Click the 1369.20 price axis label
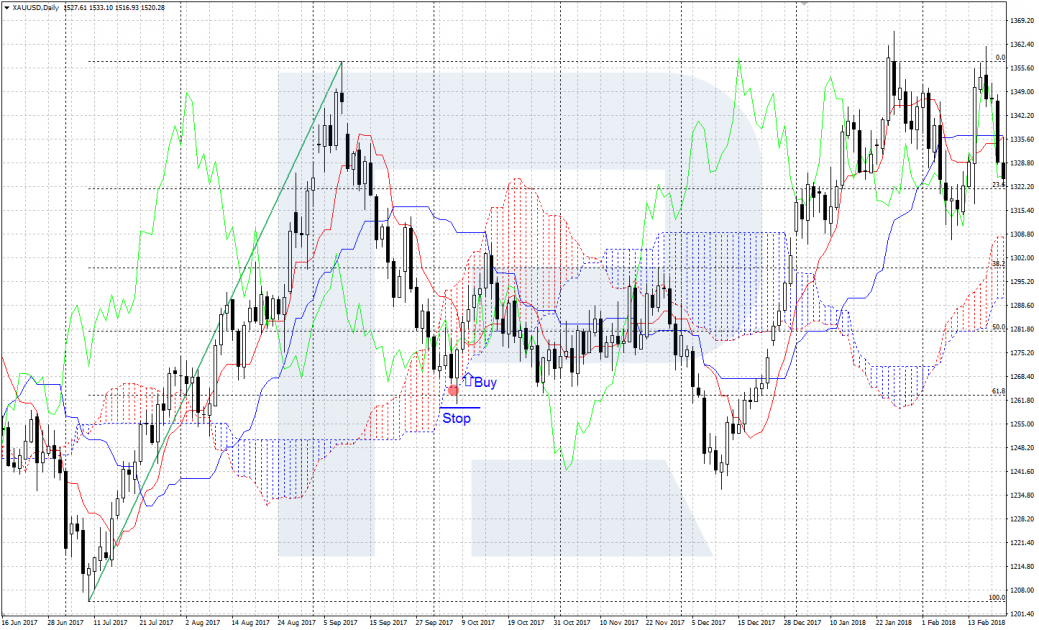The image size is (1039, 630). [1023, 21]
